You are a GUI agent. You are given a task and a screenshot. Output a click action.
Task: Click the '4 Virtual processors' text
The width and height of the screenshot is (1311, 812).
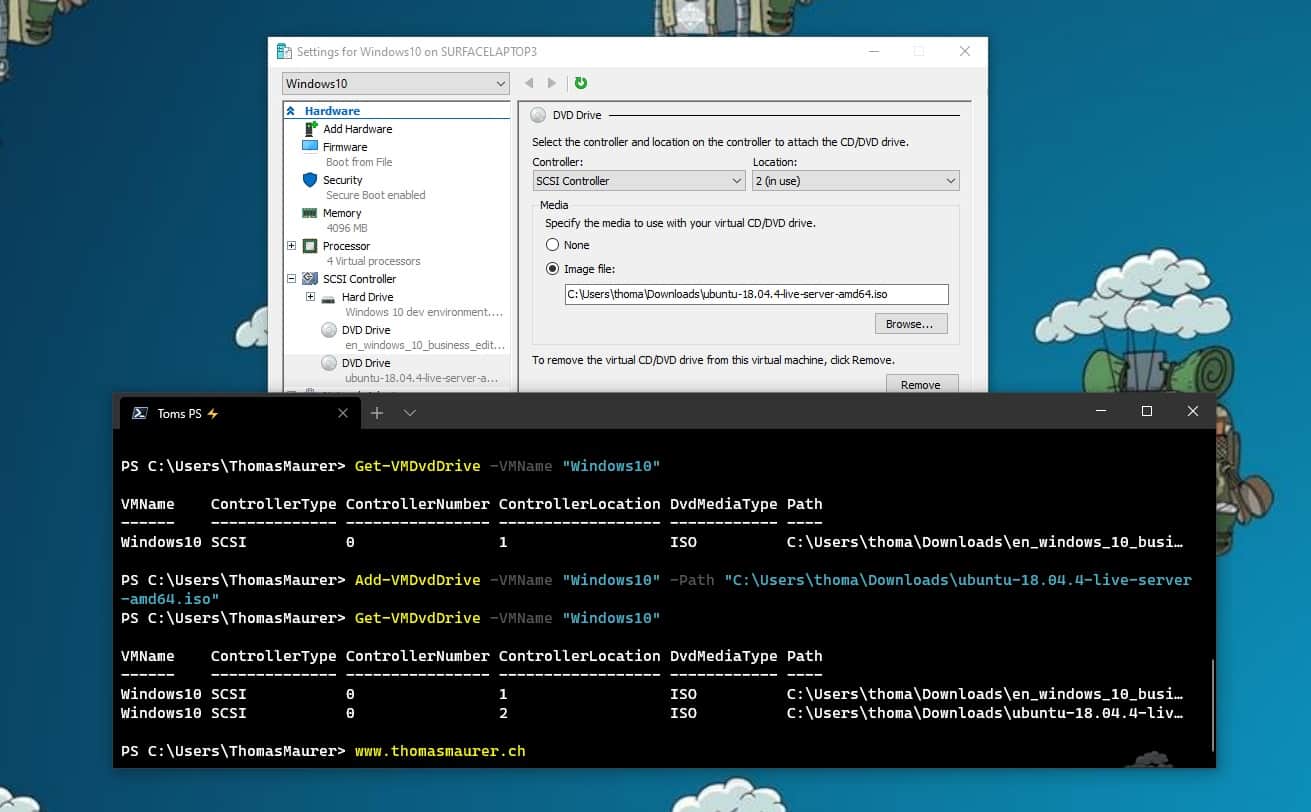tap(373, 261)
